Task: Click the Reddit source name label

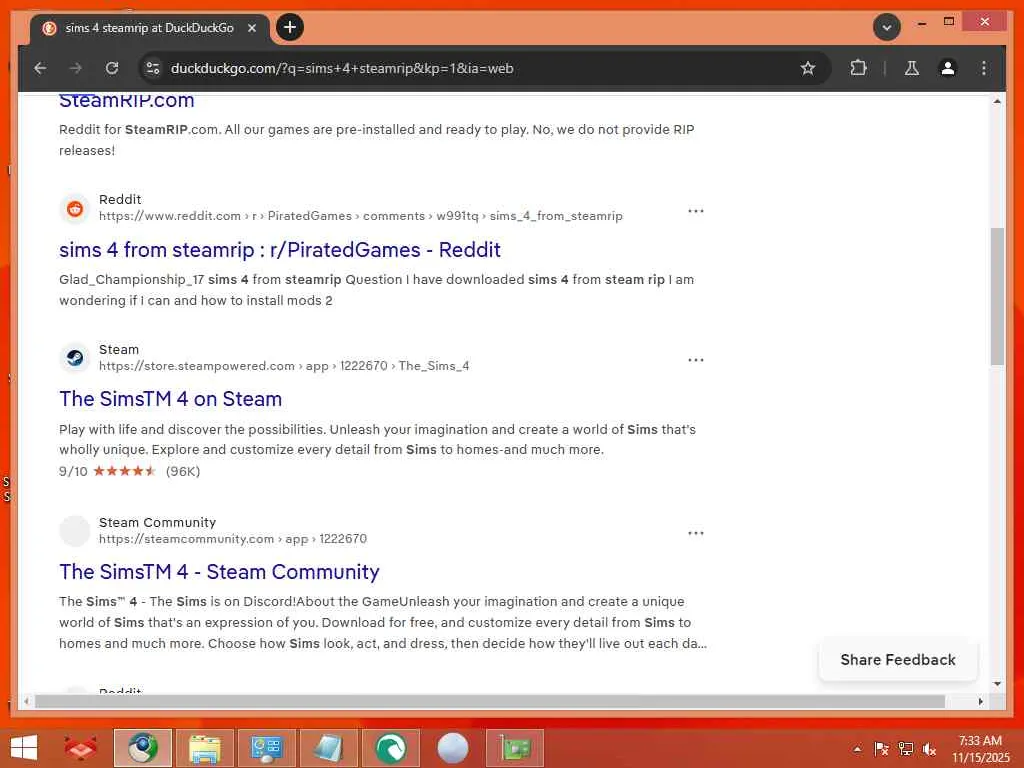Action: coord(120,199)
